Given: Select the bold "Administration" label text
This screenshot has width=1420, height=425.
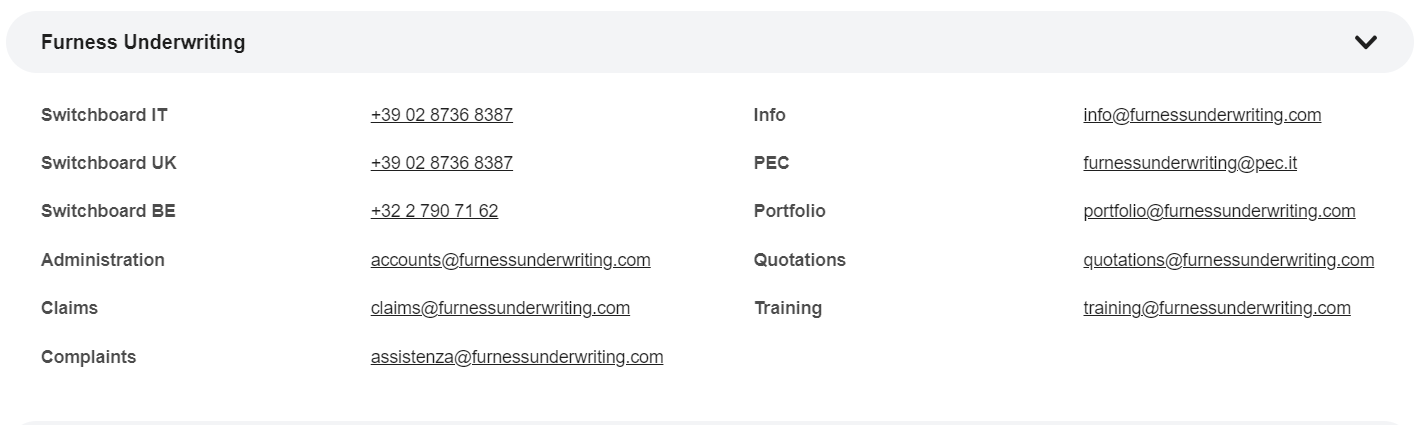Looking at the screenshot, I should click(103, 260).
